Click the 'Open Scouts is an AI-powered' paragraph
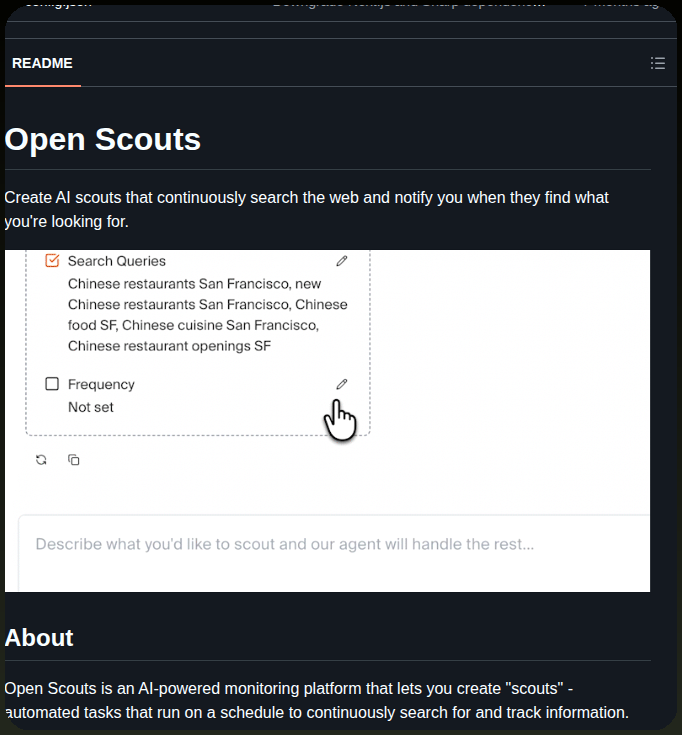The height and width of the screenshot is (735, 682). (317, 700)
